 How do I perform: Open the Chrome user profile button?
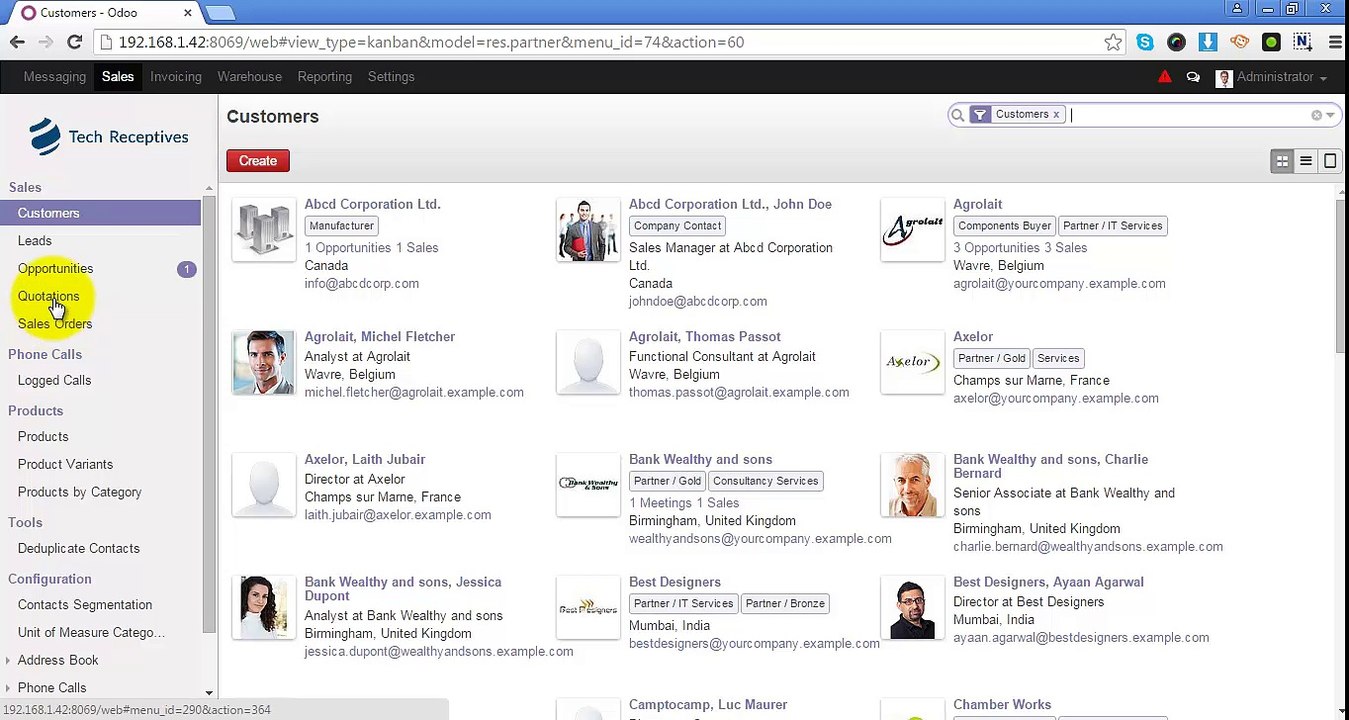(x=1237, y=9)
